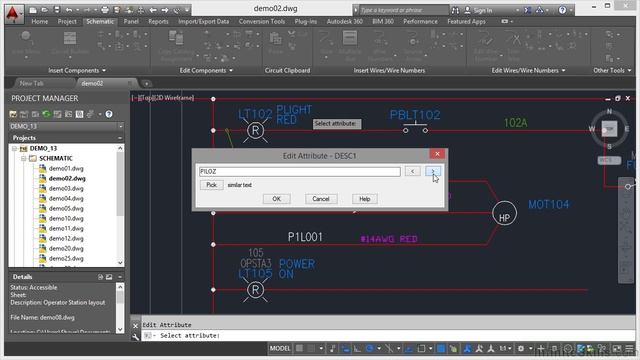Switch to the Panel ribbon tab
This screenshot has width=640, height=360.
[131, 21]
